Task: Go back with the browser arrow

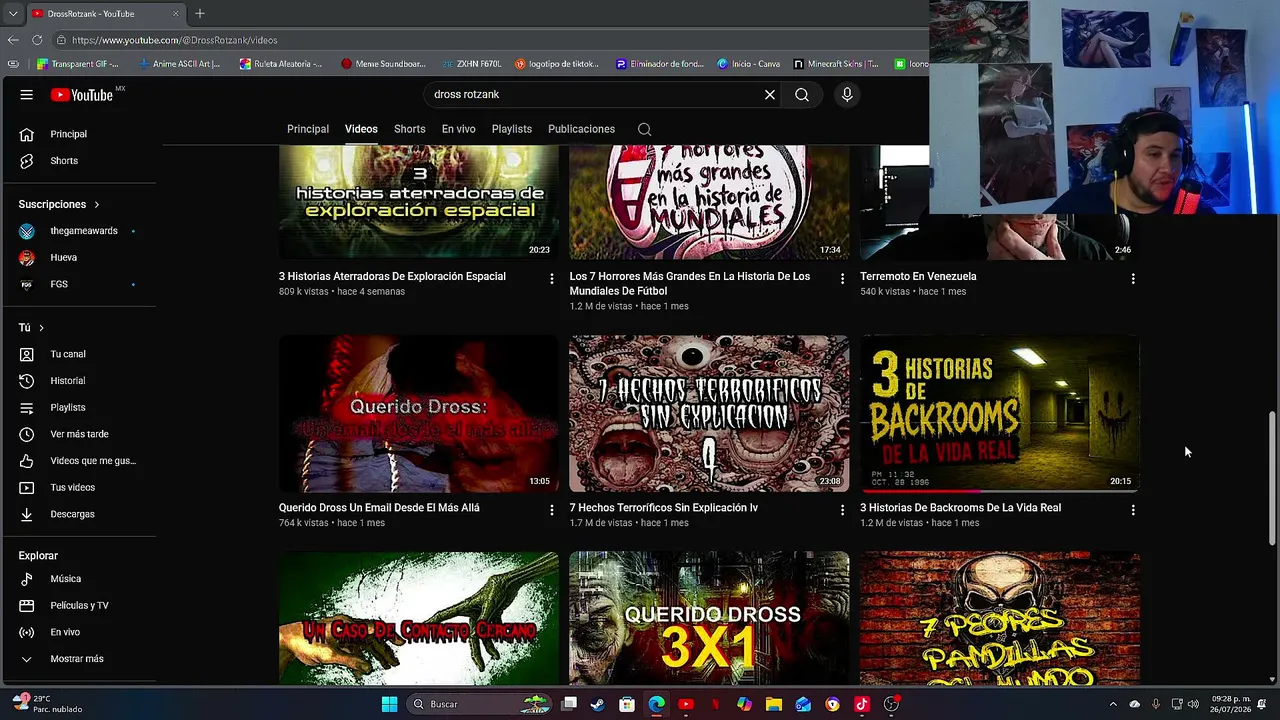Action: 13,40
